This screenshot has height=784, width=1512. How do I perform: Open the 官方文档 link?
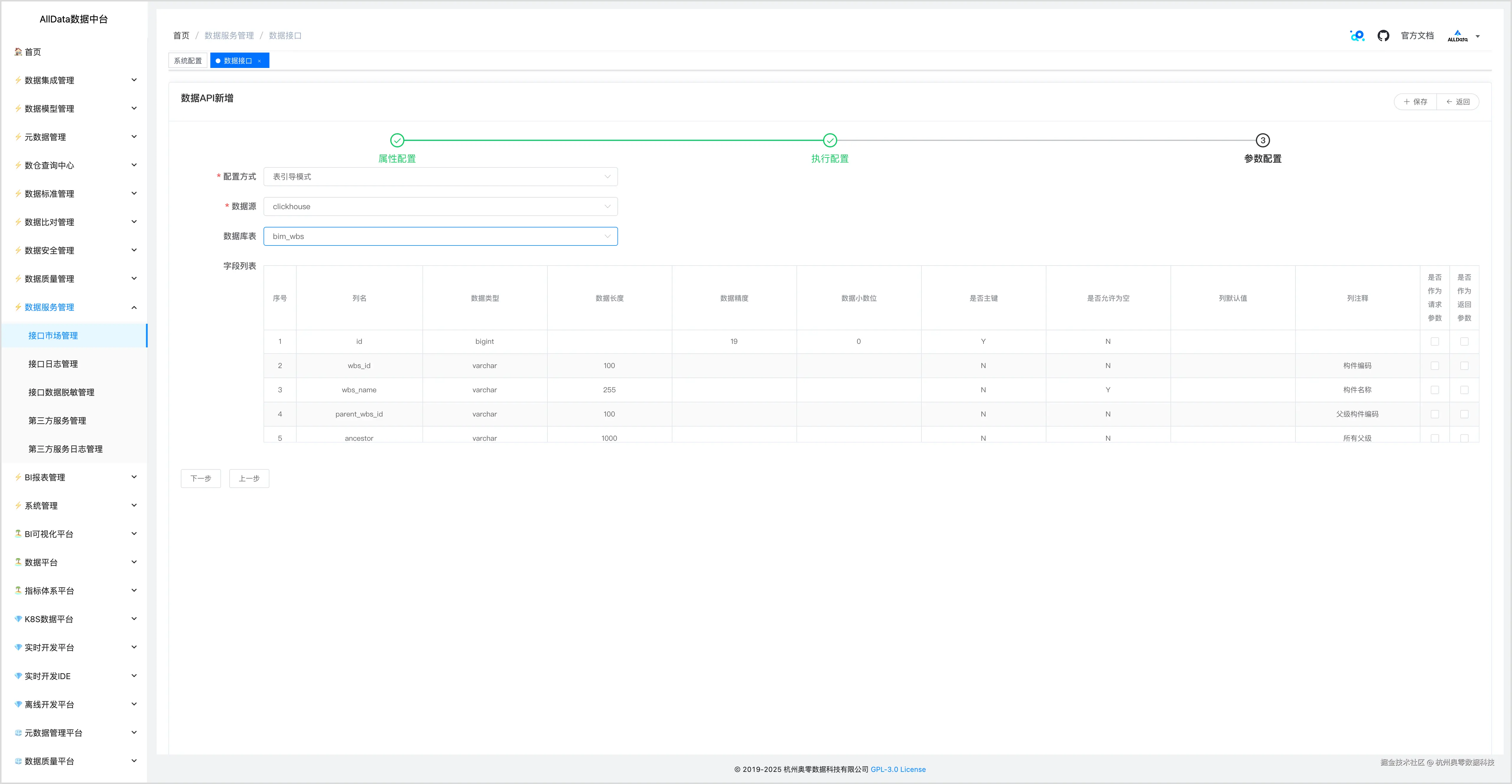pos(1417,36)
